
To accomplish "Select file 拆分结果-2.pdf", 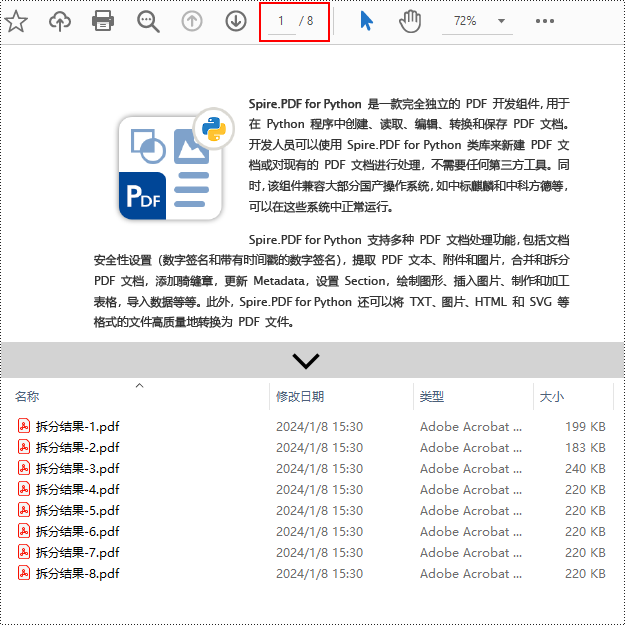I will pyautogui.click(x=78, y=448).
